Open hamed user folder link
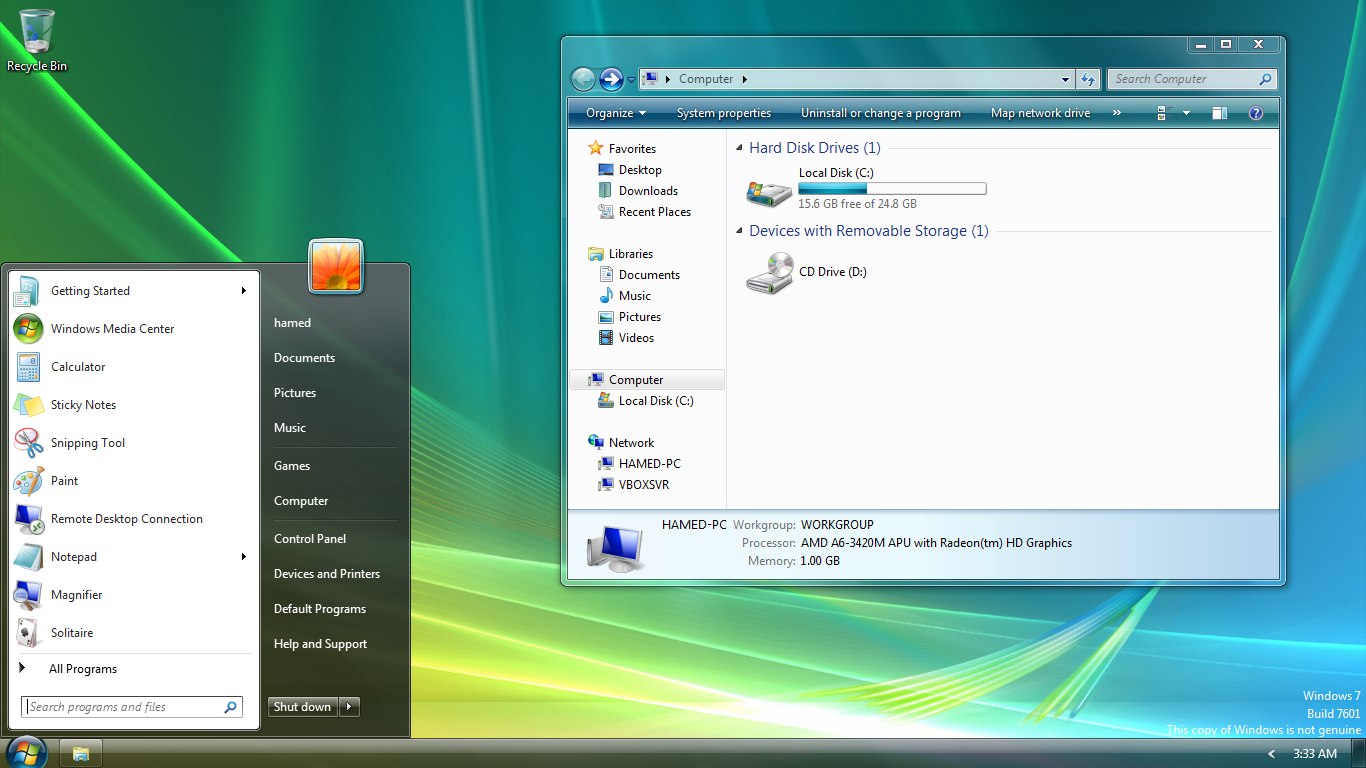This screenshot has height=768, width=1366. point(292,323)
